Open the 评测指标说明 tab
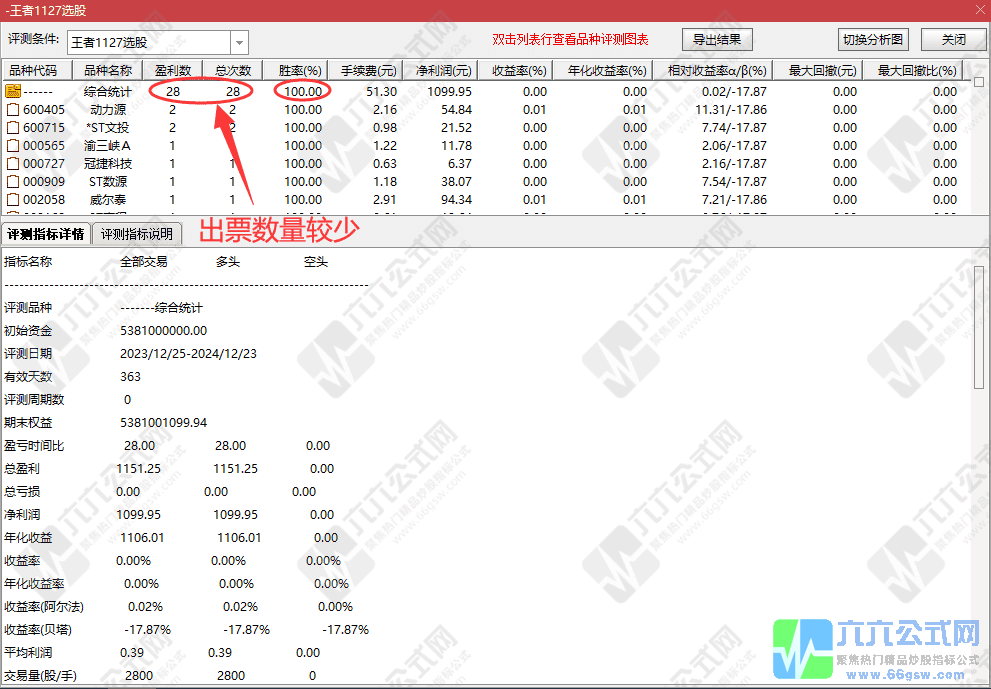Image resolution: width=991 pixels, height=689 pixels. 136,233
